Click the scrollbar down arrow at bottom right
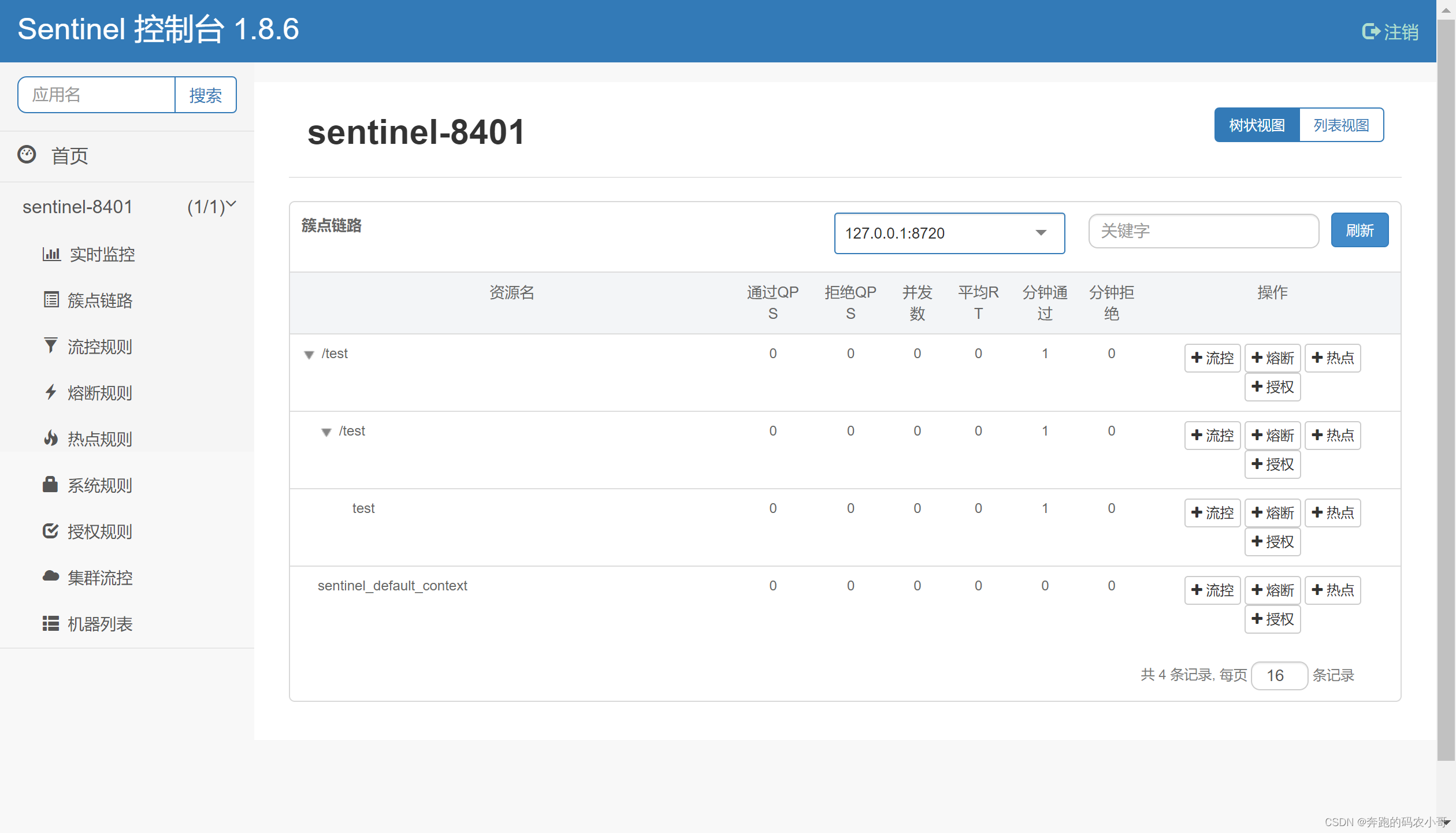 1446,823
